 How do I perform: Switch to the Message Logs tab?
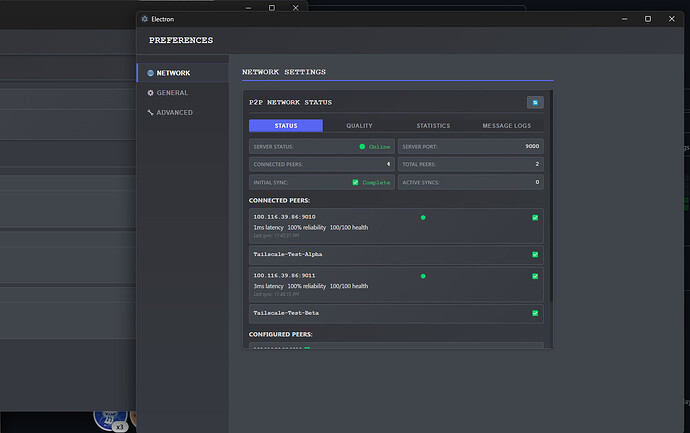(x=506, y=126)
